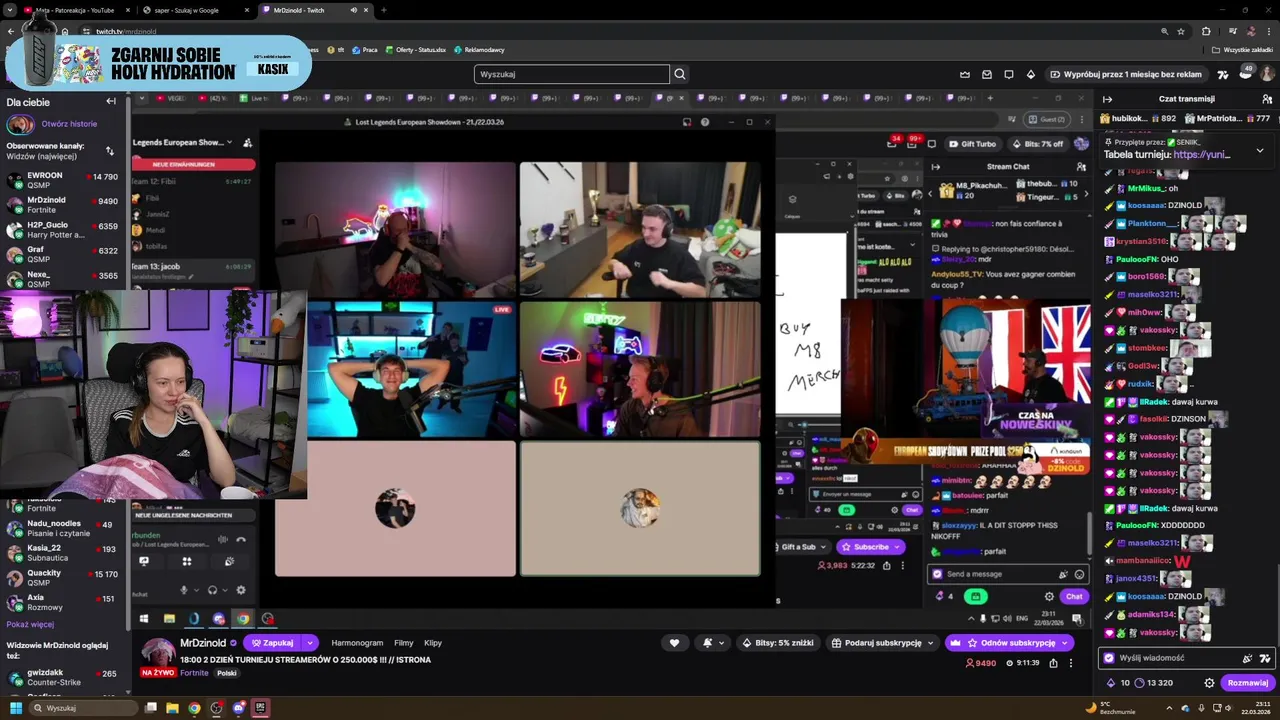The width and height of the screenshot is (1280, 720).
Task: Open gwizdakk recommended channel
Action: coord(63,678)
